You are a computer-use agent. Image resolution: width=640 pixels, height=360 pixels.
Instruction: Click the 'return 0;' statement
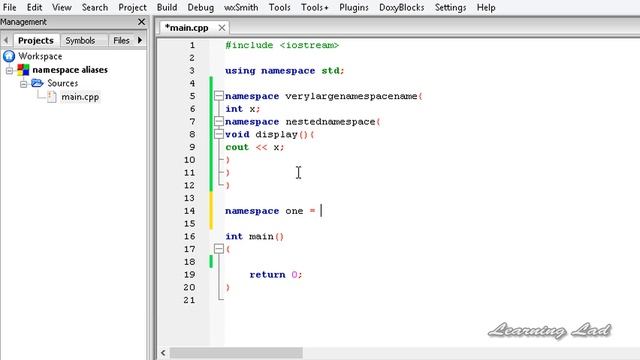(x=276, y=275)
